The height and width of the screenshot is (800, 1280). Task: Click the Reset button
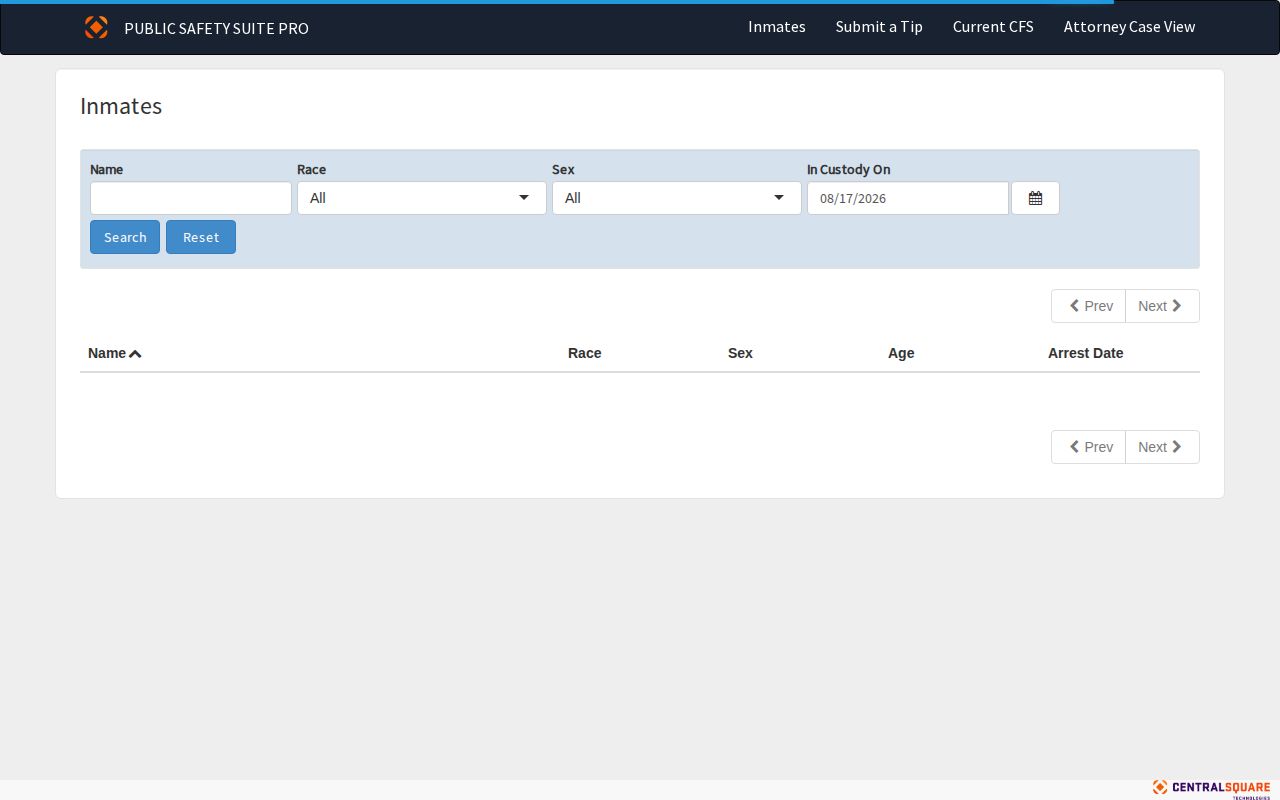point(201,237)
